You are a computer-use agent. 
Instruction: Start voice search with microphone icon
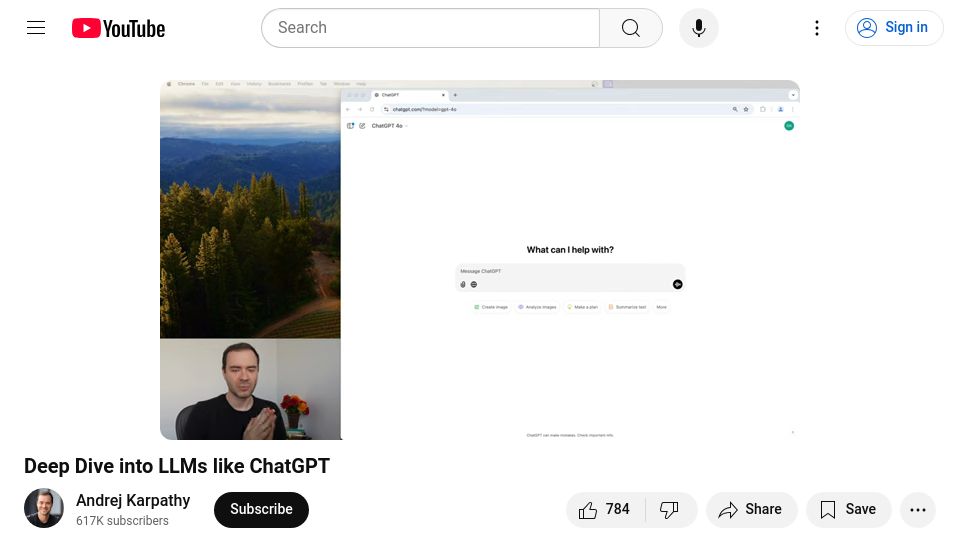[699, 28]
